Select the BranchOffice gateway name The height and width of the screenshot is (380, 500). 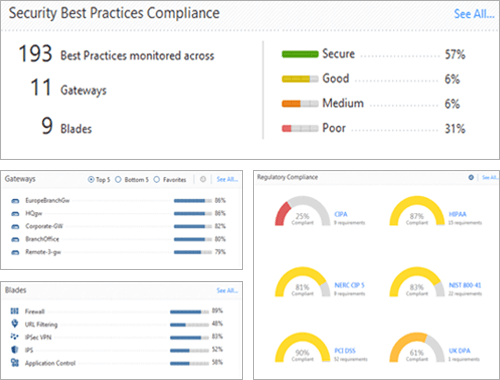(42, 239)
